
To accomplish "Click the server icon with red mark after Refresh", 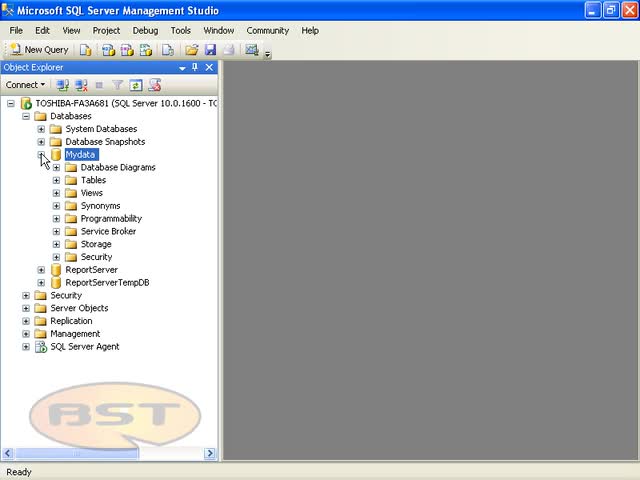I will click(155, 85).
